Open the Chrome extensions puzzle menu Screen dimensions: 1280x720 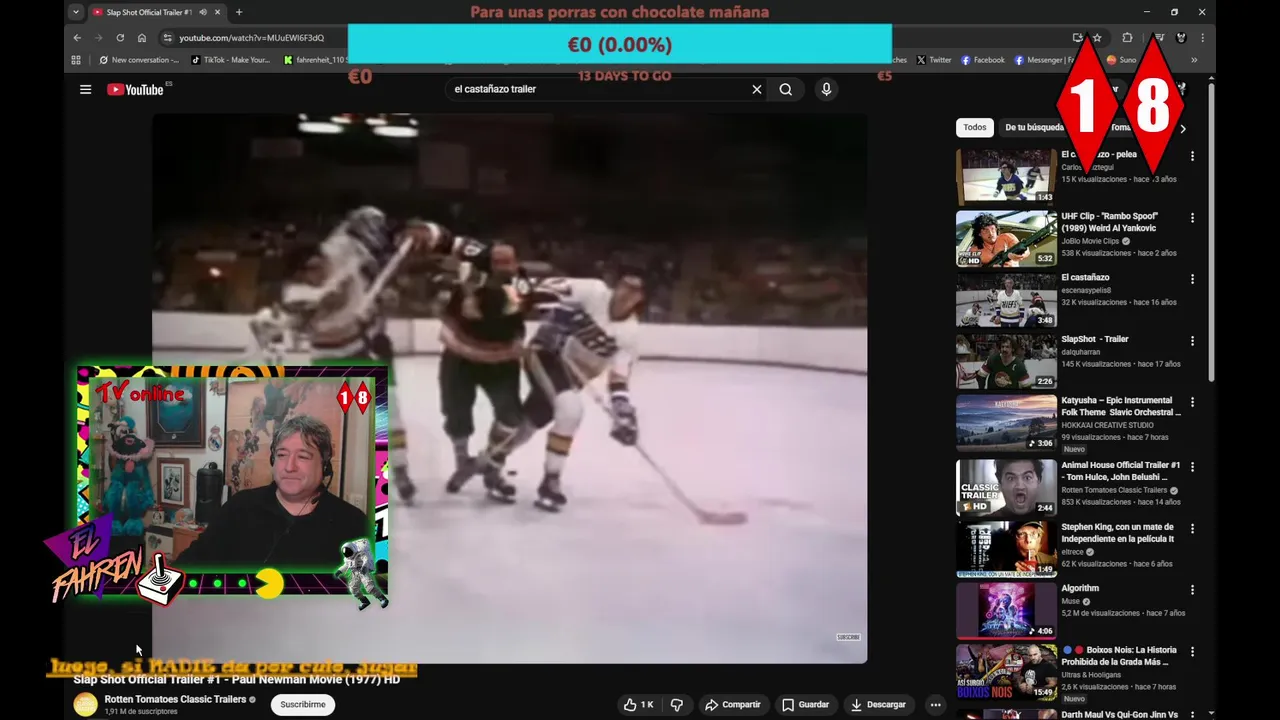[1127, 38]
